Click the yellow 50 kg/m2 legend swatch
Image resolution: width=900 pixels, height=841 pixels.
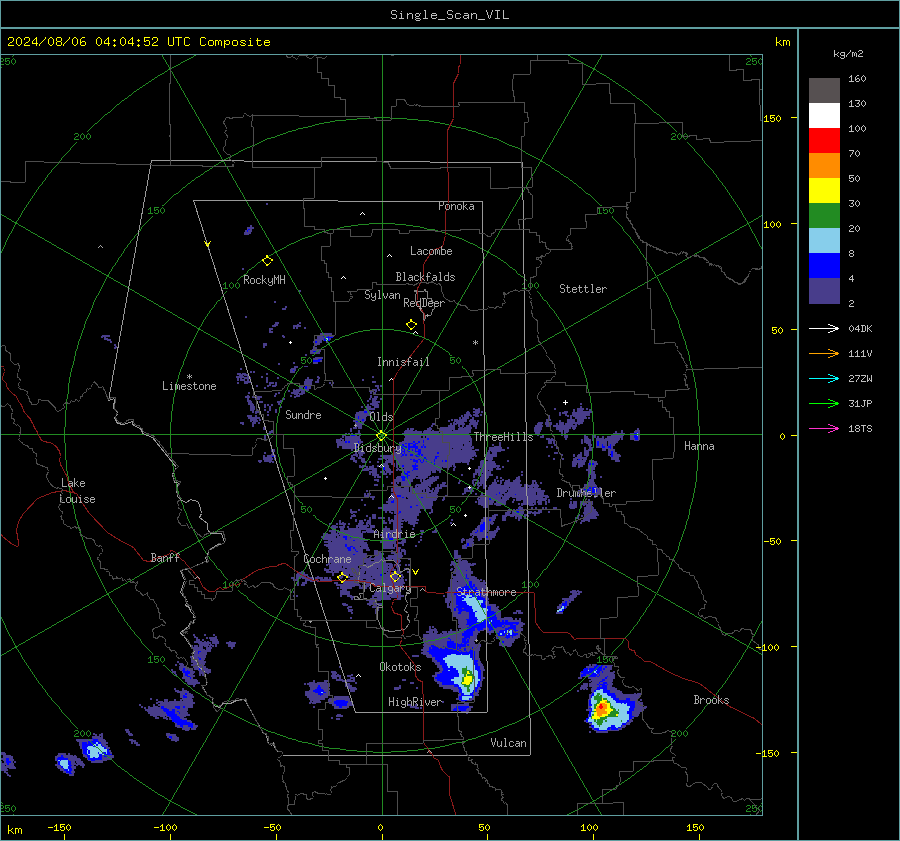[824, 191]
